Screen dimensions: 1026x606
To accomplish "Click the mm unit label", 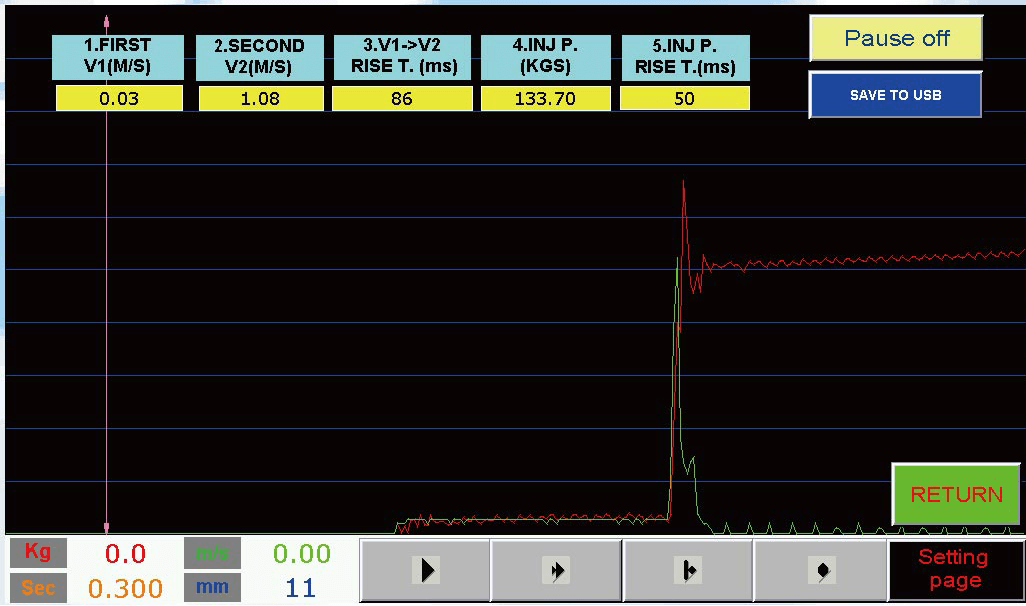I will (x=212, y=588).
